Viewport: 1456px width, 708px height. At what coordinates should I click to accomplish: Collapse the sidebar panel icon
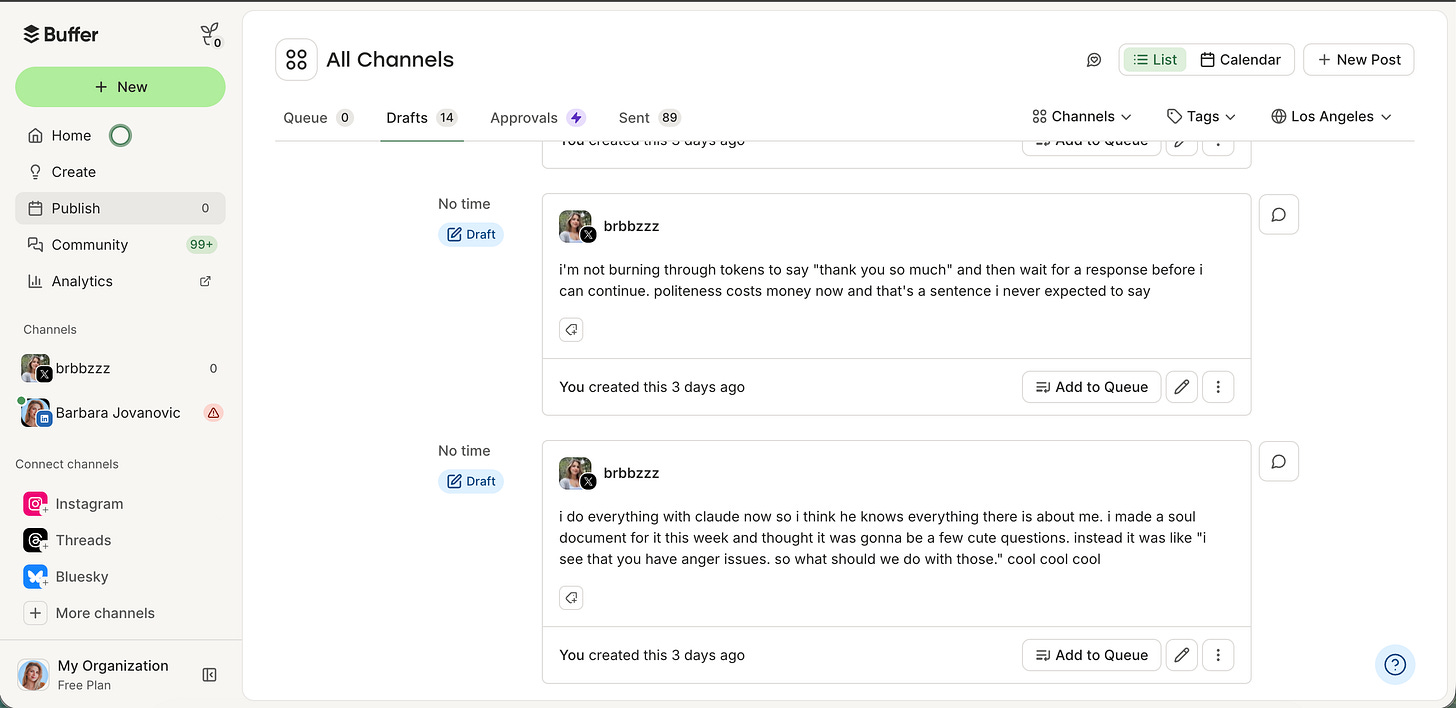tap(209, 675)
